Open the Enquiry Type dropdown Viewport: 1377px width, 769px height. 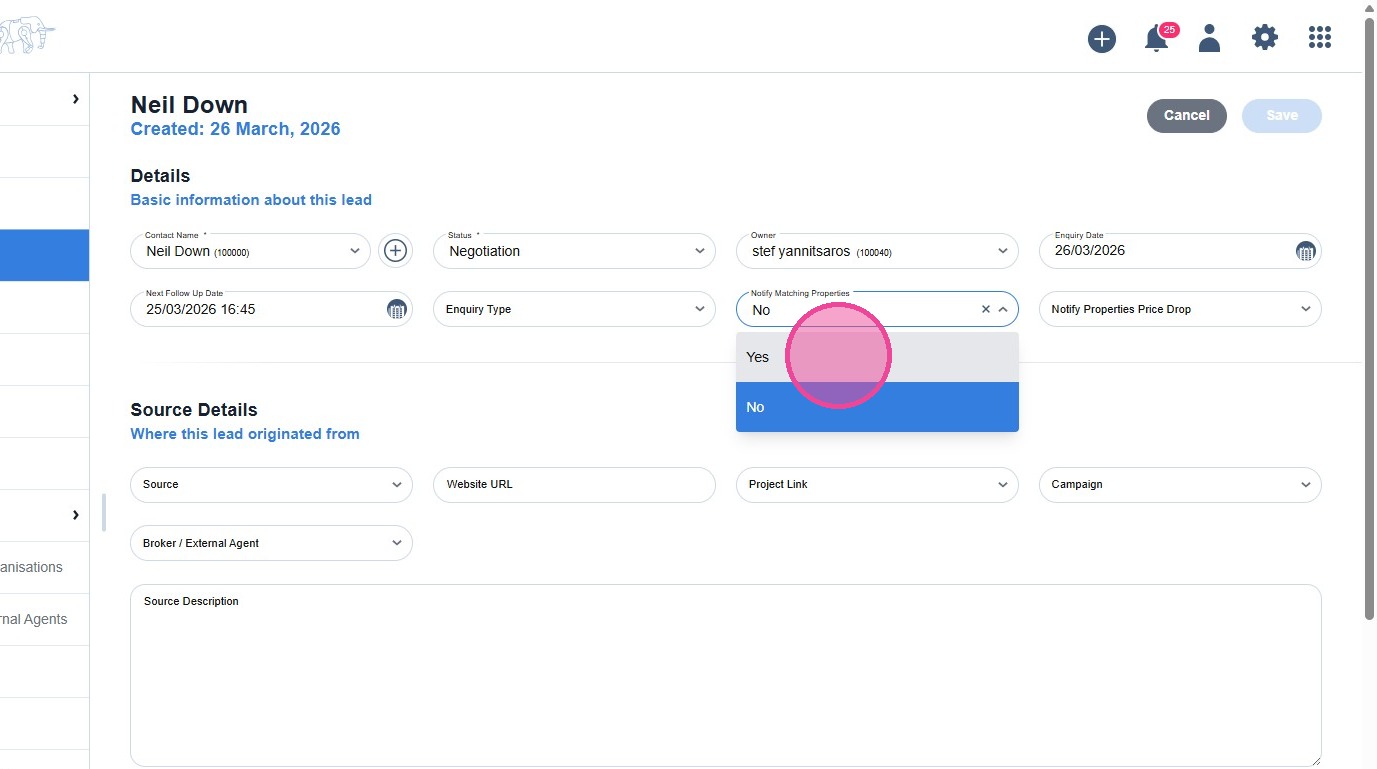point(574,309)
